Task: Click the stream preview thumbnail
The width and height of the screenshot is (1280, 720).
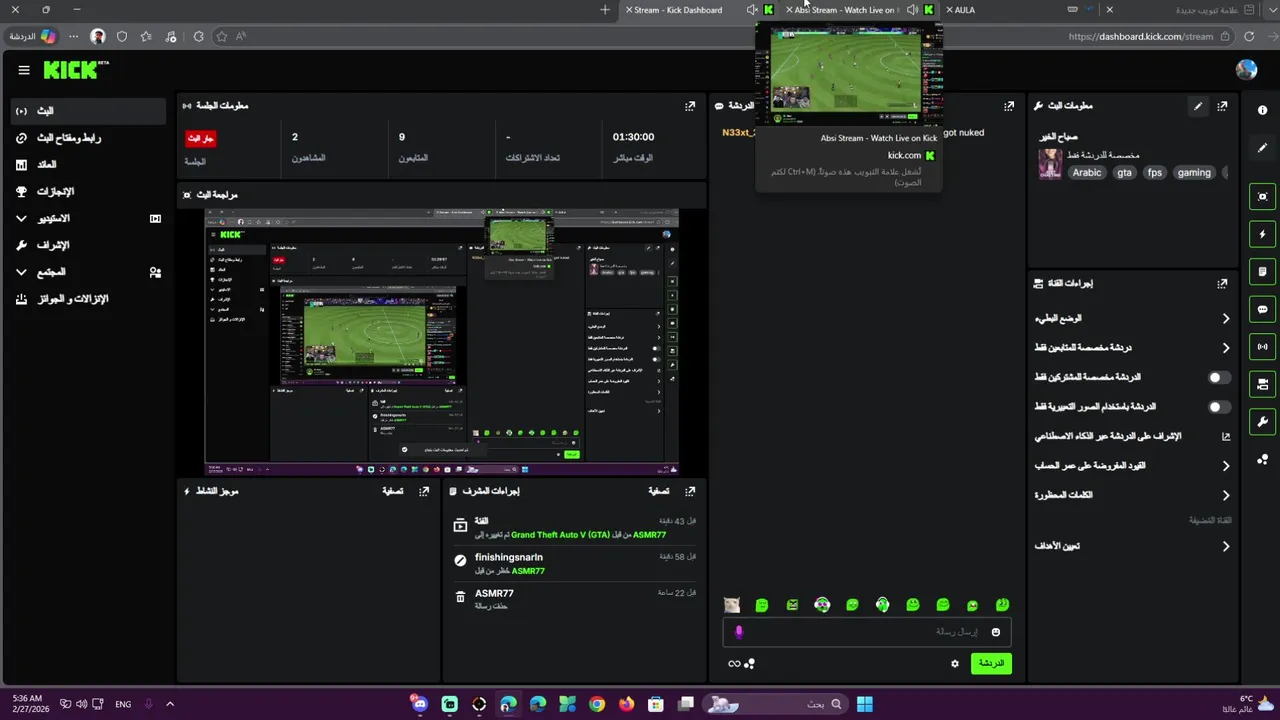Action: point(442,341)
